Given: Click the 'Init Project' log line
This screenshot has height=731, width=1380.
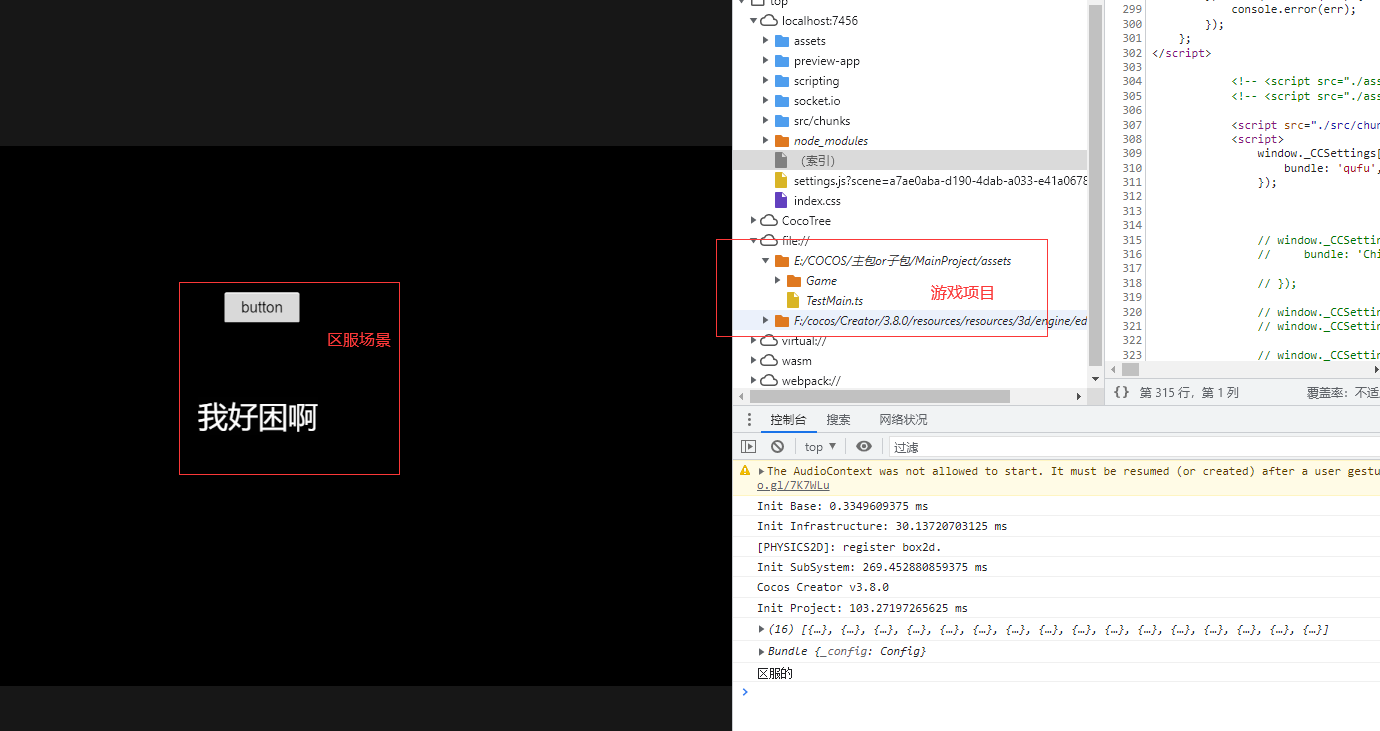Looking at the screenshot, I should coord(862,608).
